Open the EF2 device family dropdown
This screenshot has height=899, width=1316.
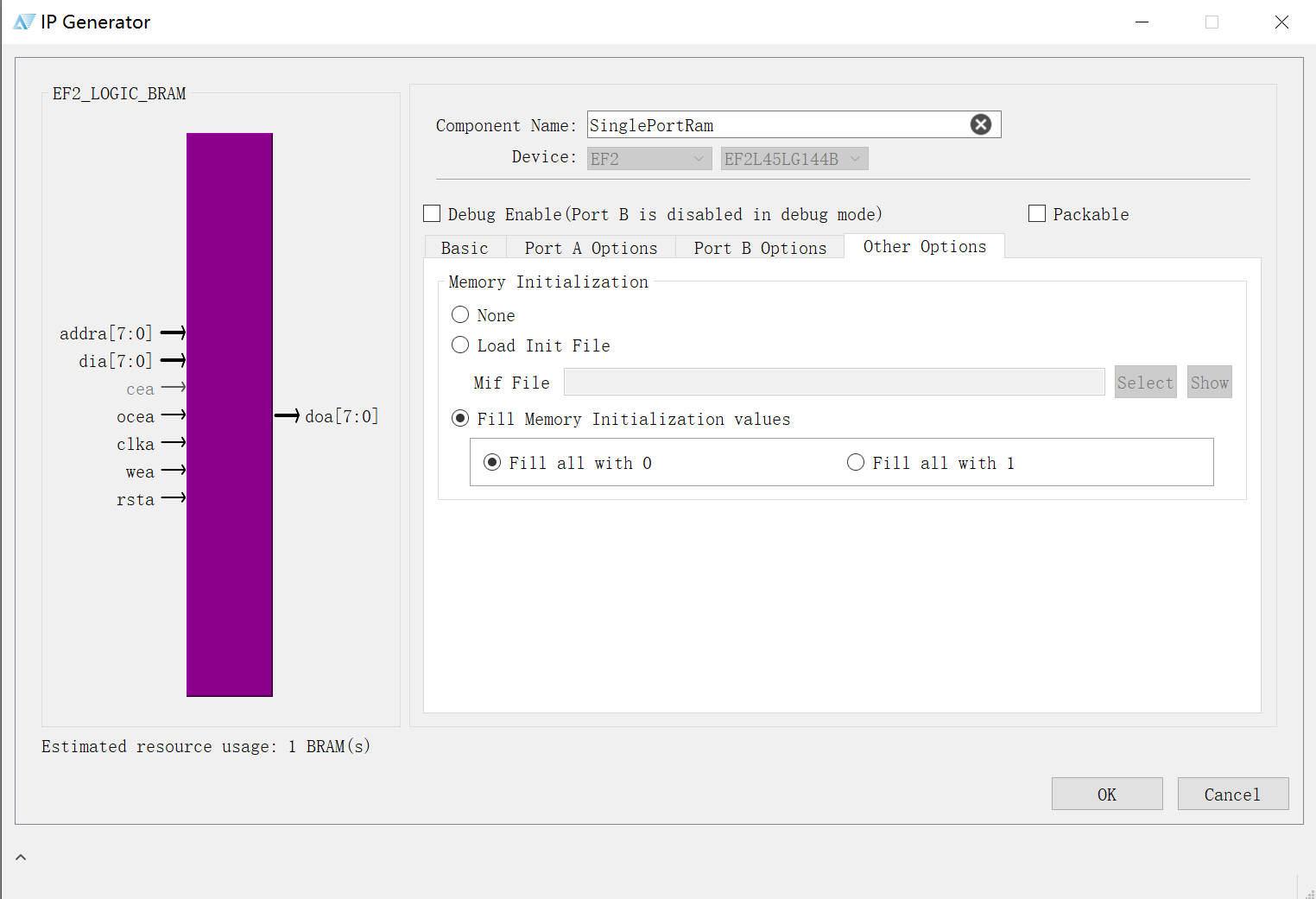coord(649,159)
